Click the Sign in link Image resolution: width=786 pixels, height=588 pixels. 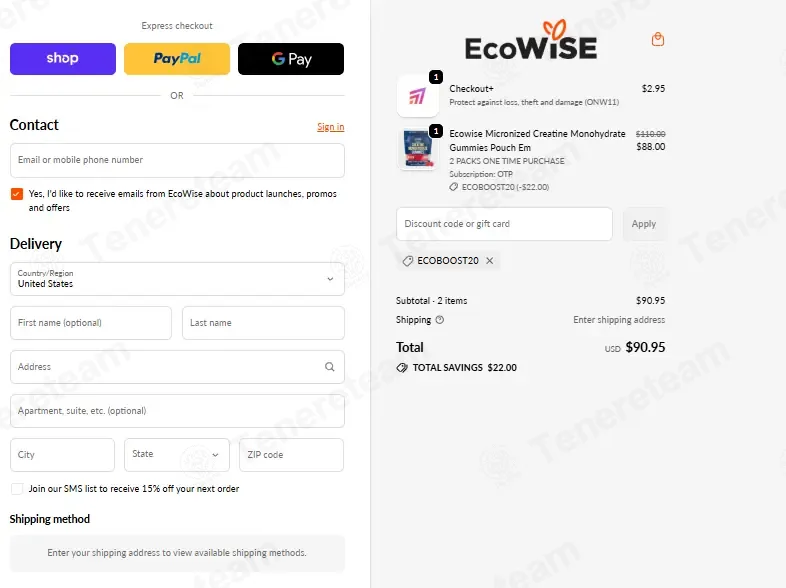330,127
